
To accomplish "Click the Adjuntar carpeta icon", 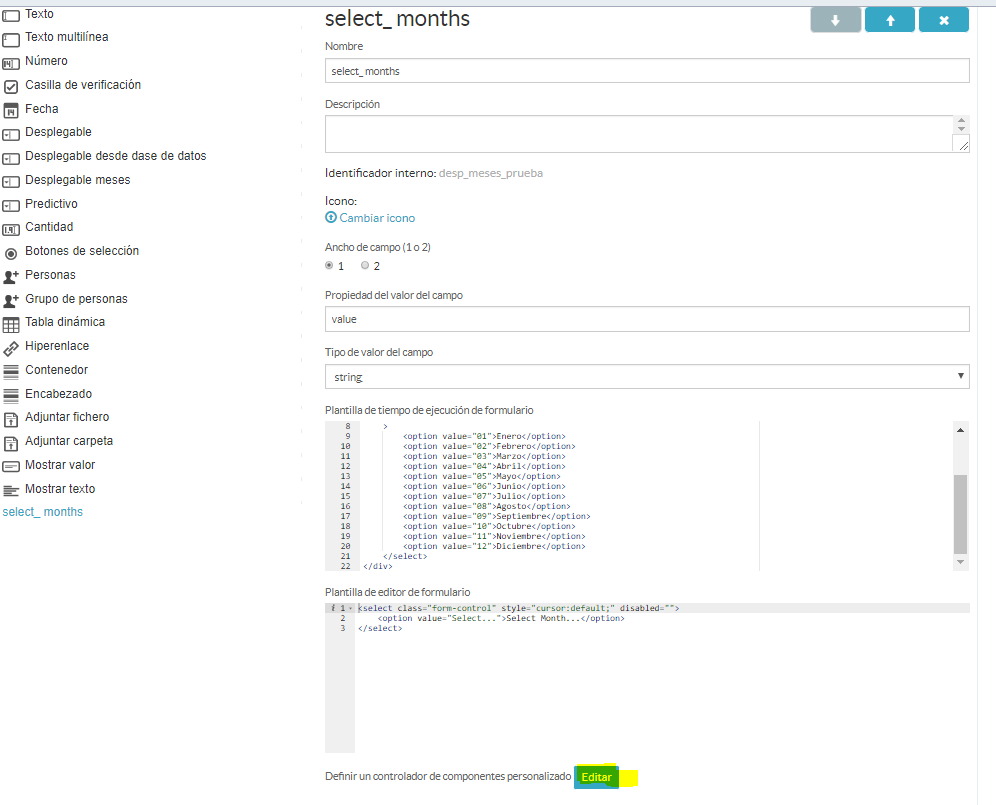I will click(11, 443).
